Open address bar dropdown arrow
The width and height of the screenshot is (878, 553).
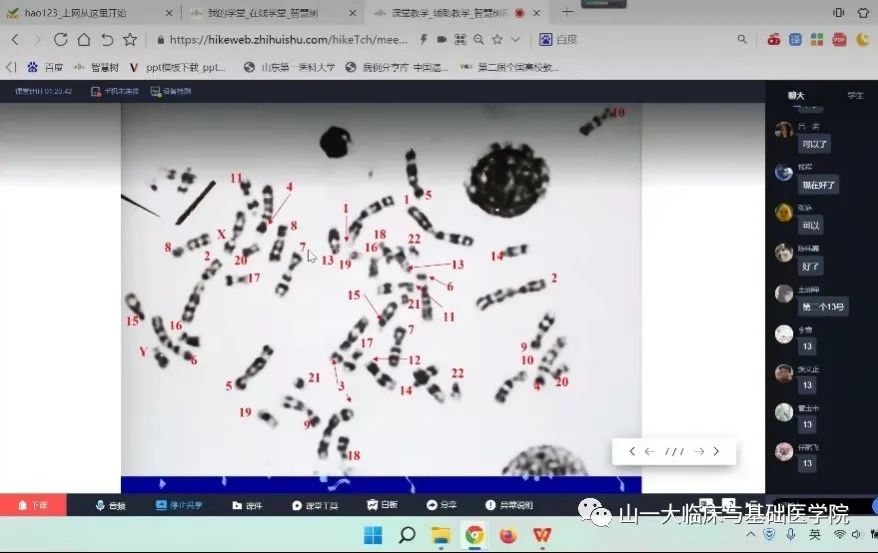516,40
